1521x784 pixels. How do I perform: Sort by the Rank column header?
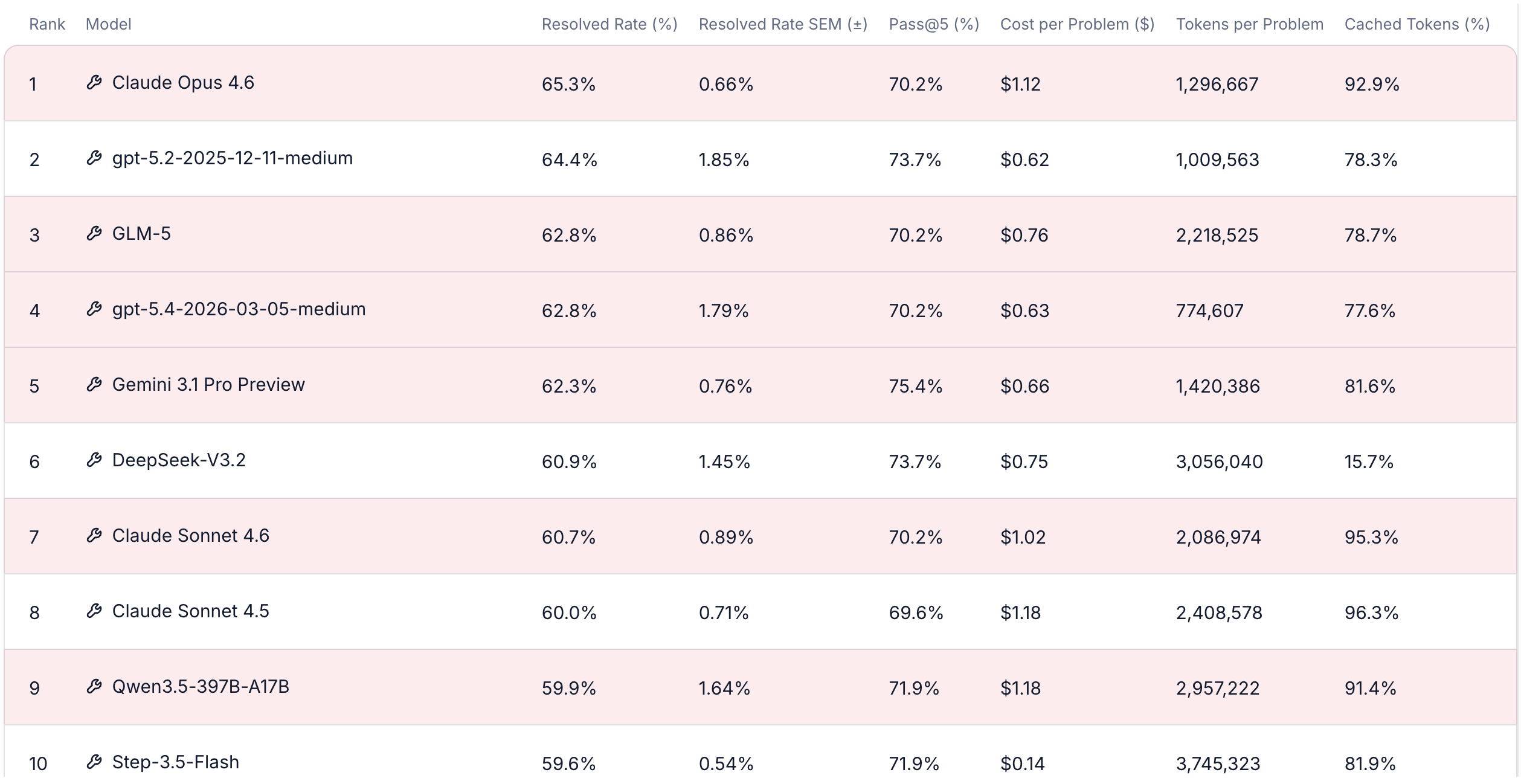point(47,24)
